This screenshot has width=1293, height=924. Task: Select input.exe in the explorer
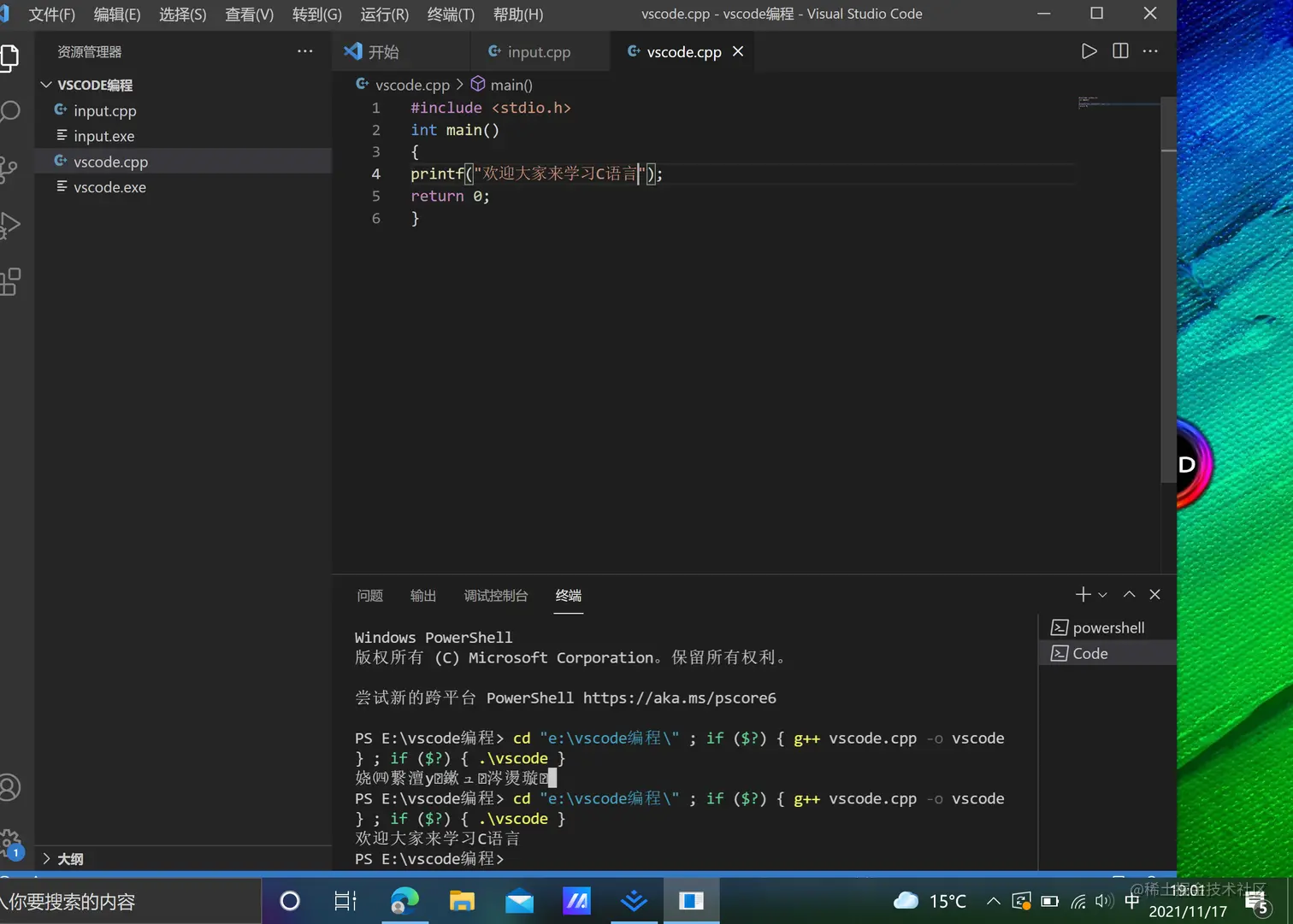tap(183, 136)
